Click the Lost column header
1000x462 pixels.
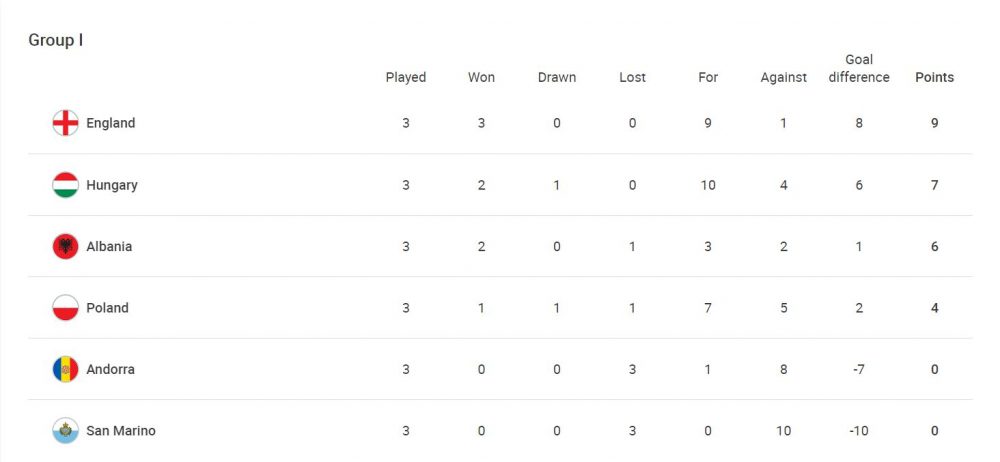point(632,77)
